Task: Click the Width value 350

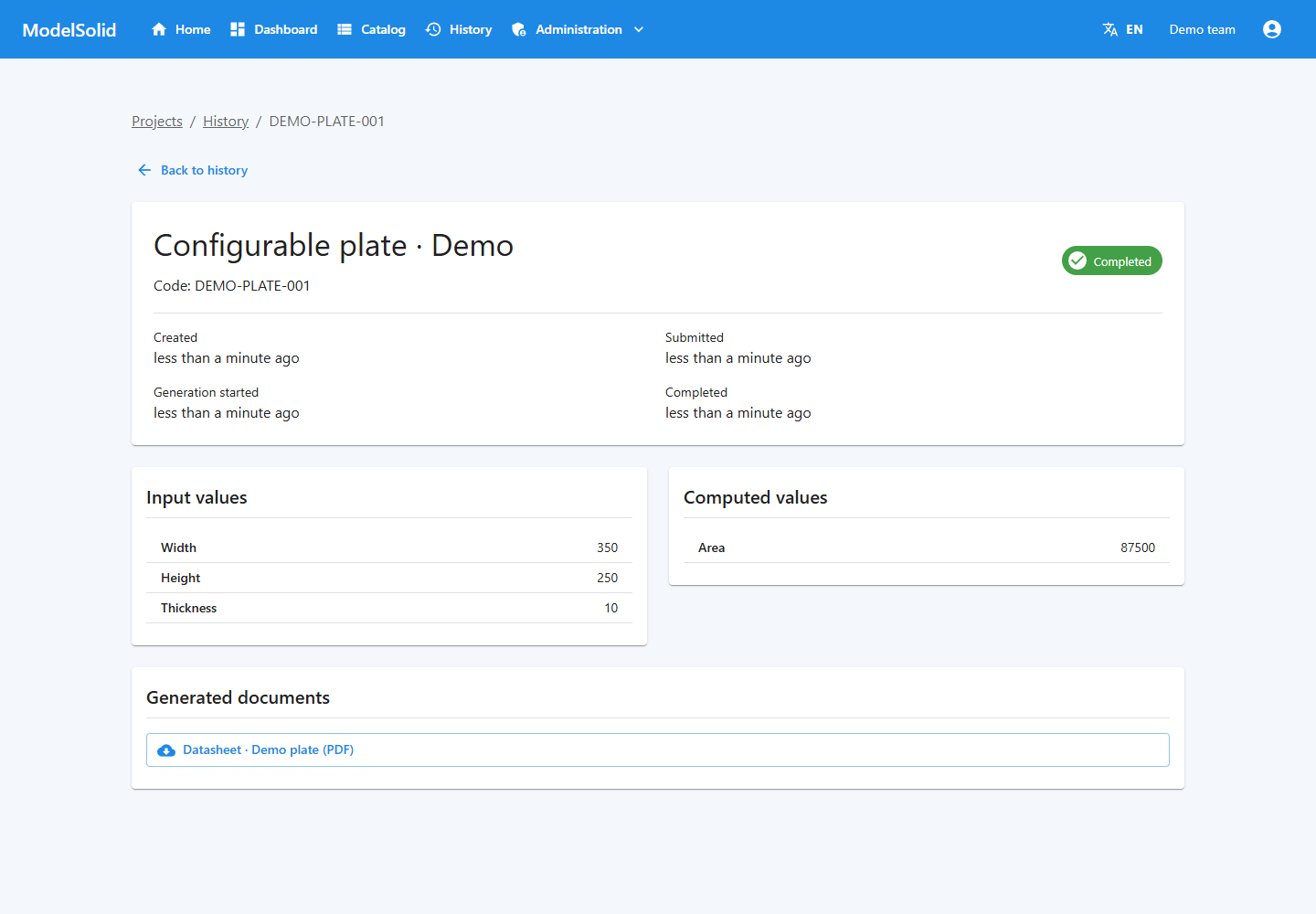Action: [608, 547]
